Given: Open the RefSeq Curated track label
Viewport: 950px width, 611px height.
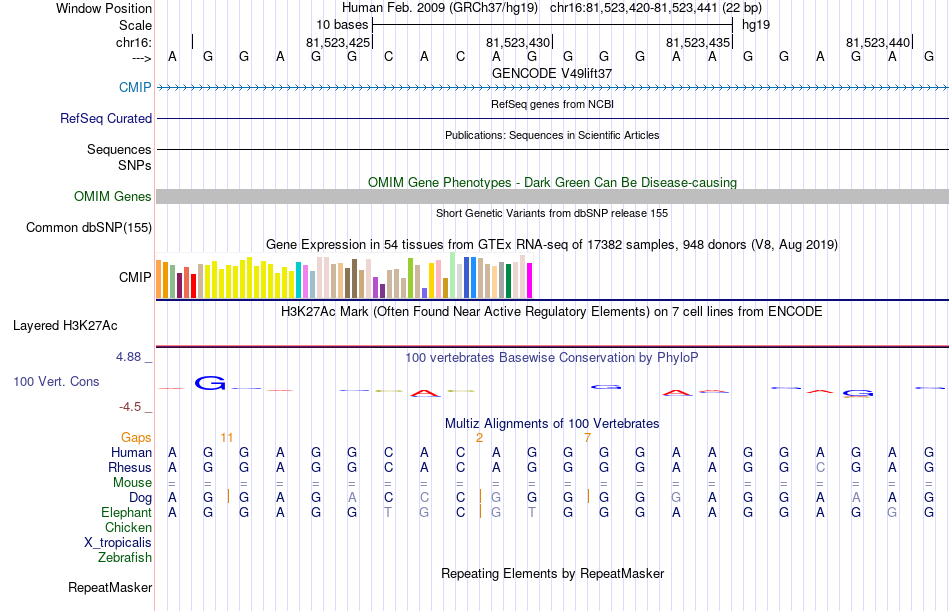Looking at the screenshot, I should coord(105,118).
